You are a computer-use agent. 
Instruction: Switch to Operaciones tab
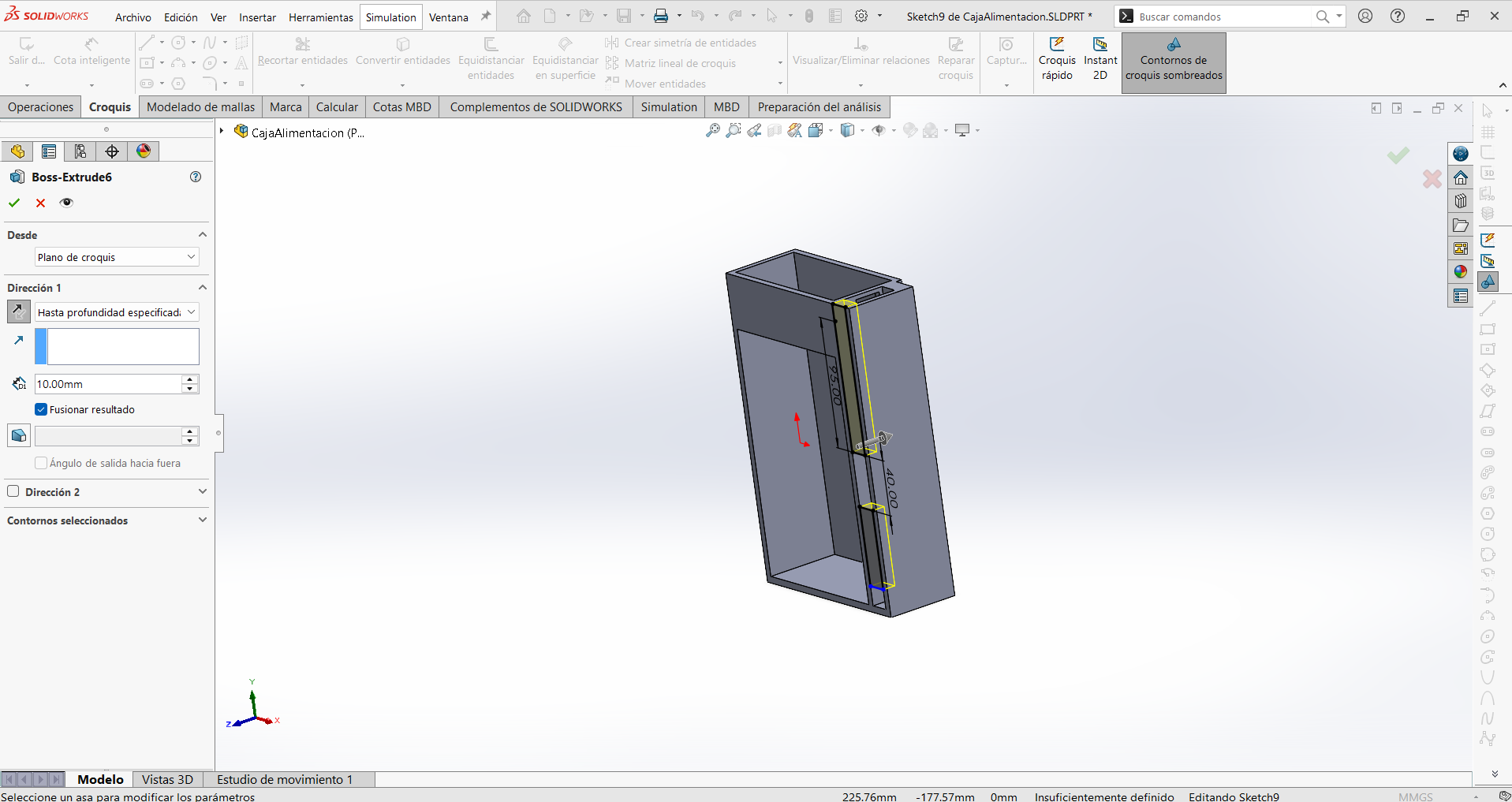click(41, 107)
